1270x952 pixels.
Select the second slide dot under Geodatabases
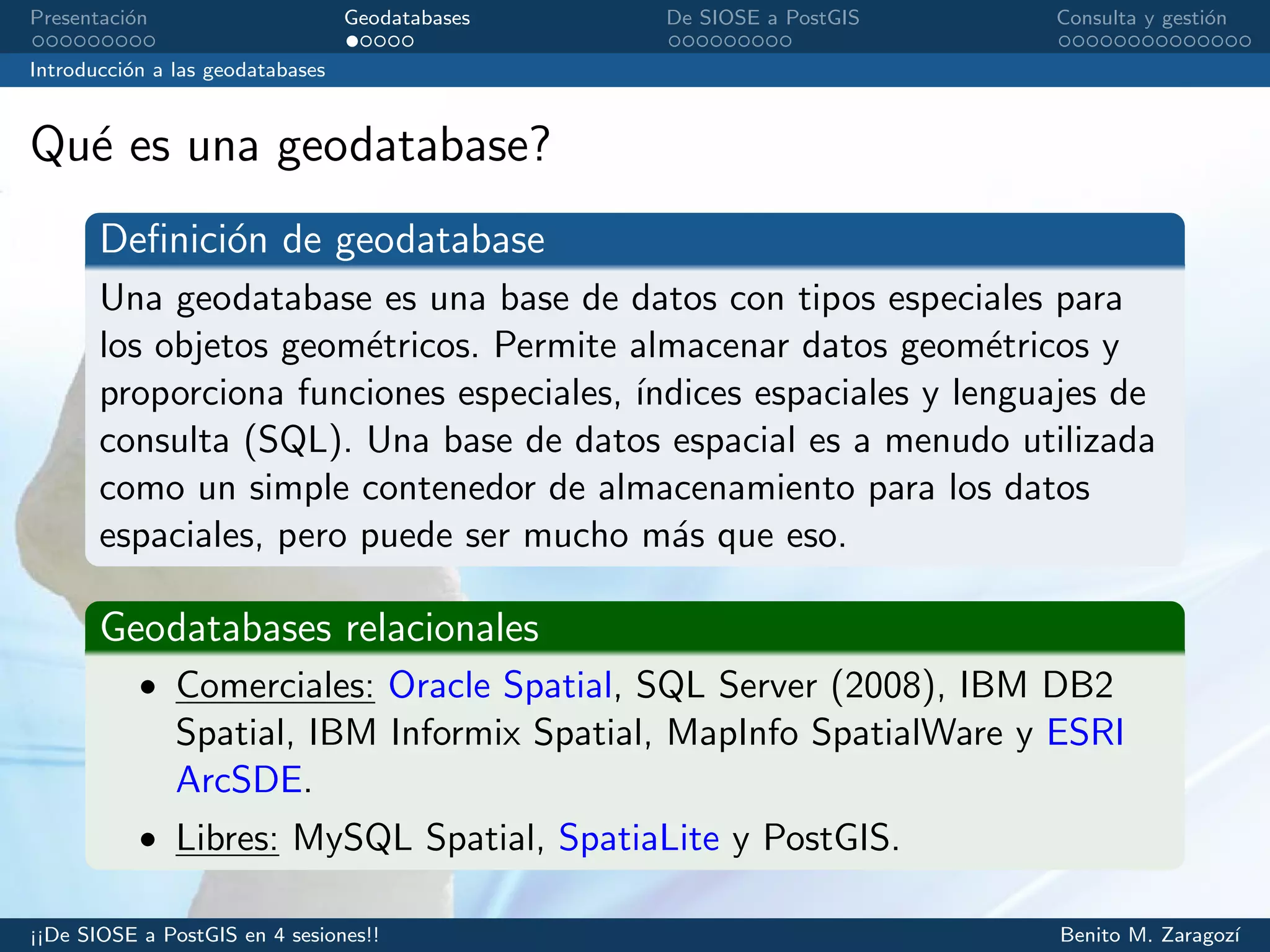click(366, 42)
